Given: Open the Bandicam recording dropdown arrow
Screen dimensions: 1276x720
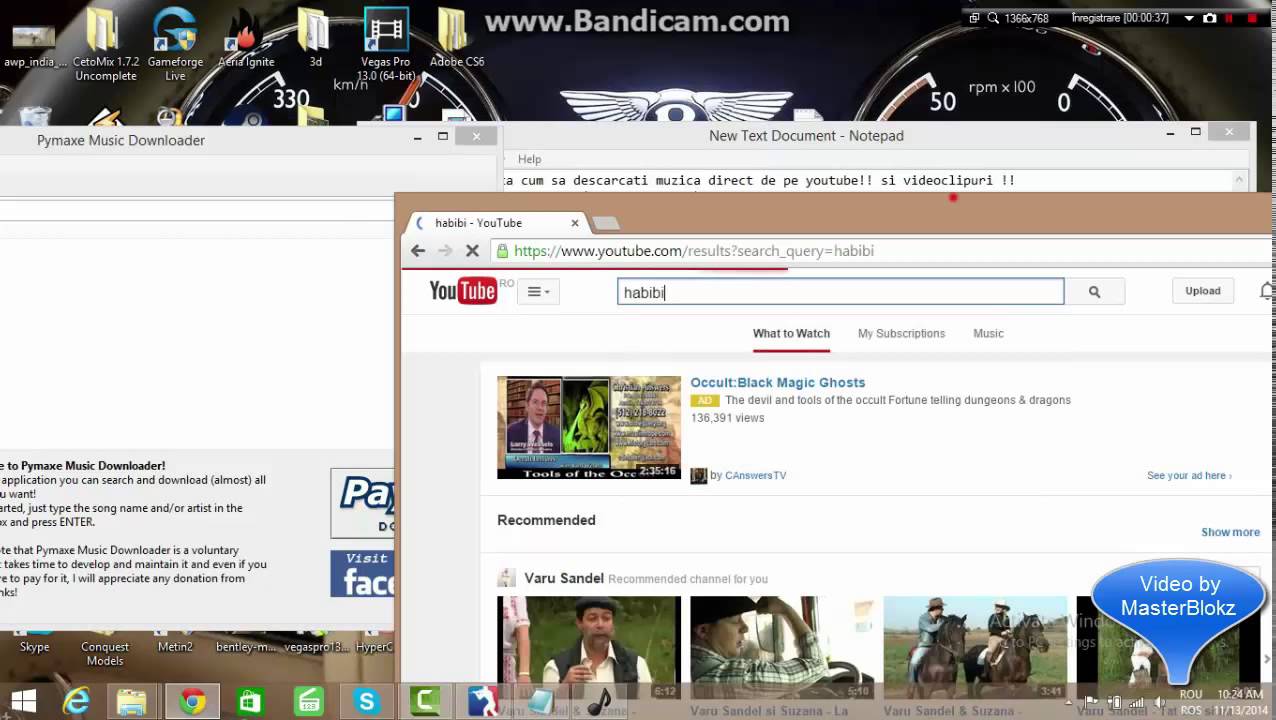Looking at the screenshot, I should click(x=1189, y=18).
